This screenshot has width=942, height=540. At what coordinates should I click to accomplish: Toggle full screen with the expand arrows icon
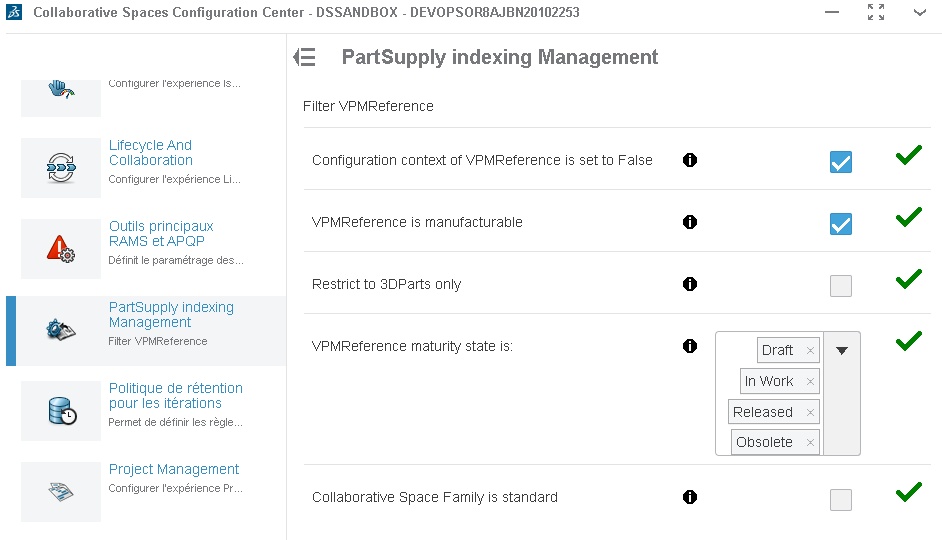point(876,12)
